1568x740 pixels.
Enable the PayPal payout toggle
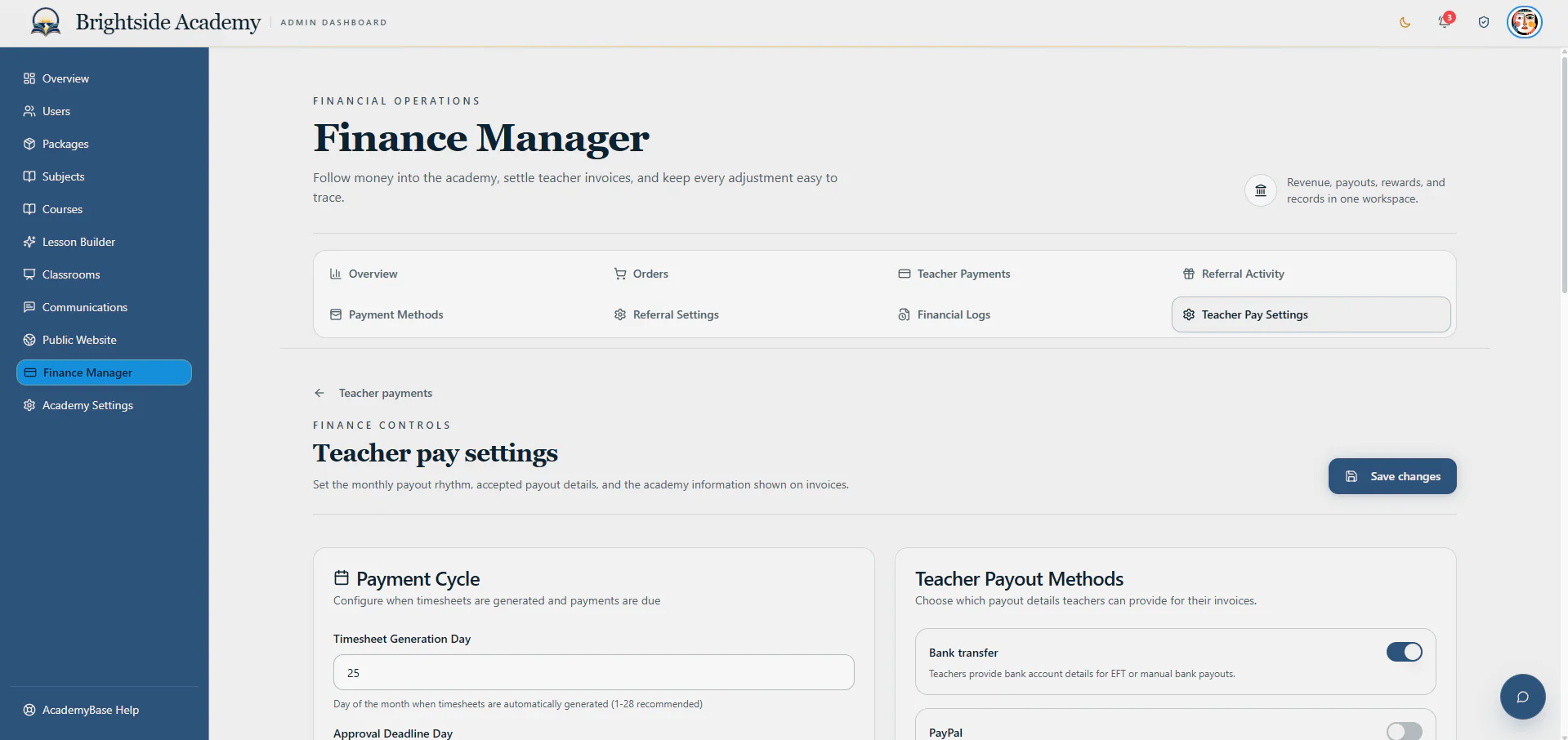[x=1404, y=731]
